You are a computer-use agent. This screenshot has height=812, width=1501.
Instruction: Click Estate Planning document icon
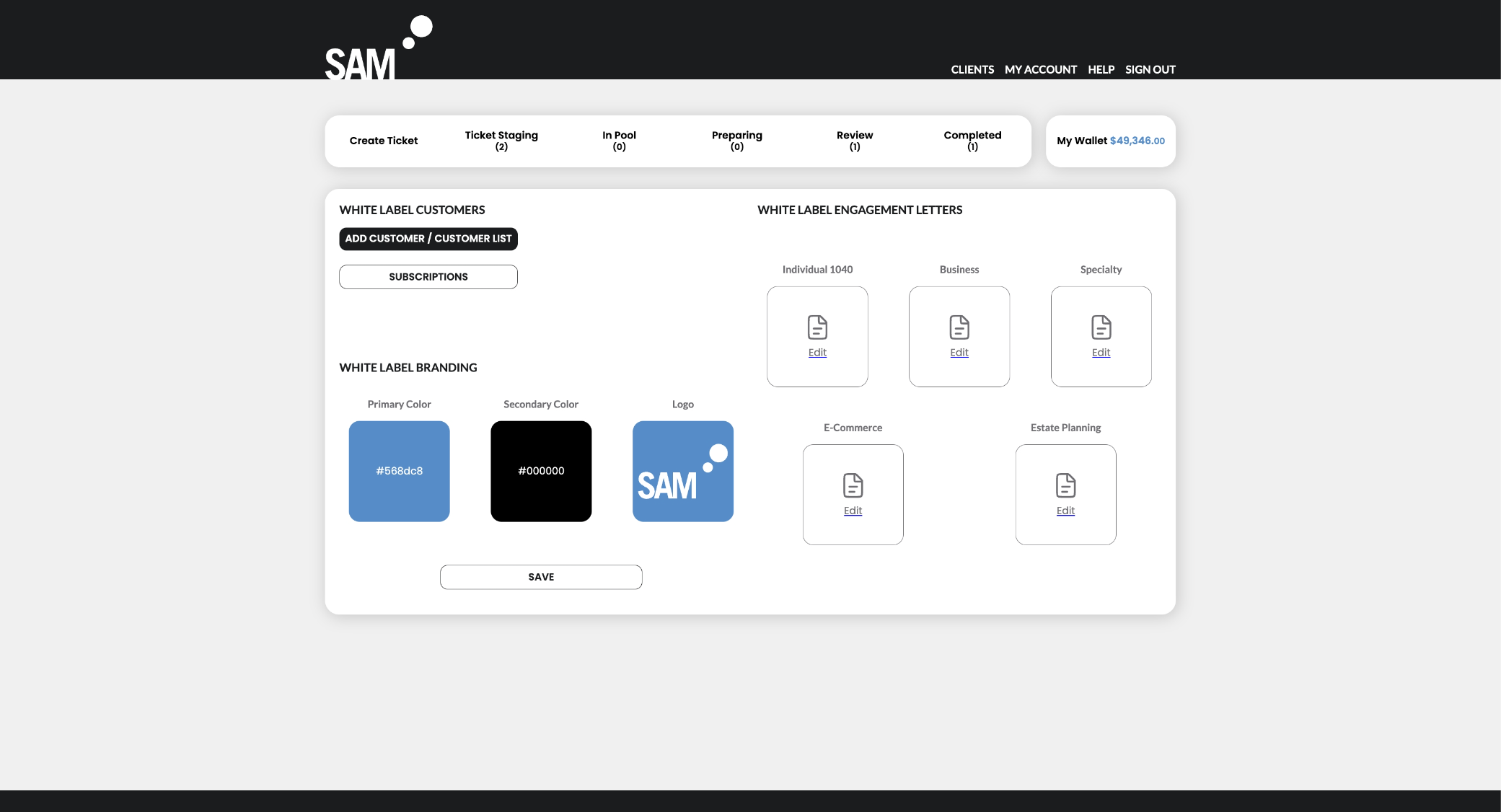1065,485
